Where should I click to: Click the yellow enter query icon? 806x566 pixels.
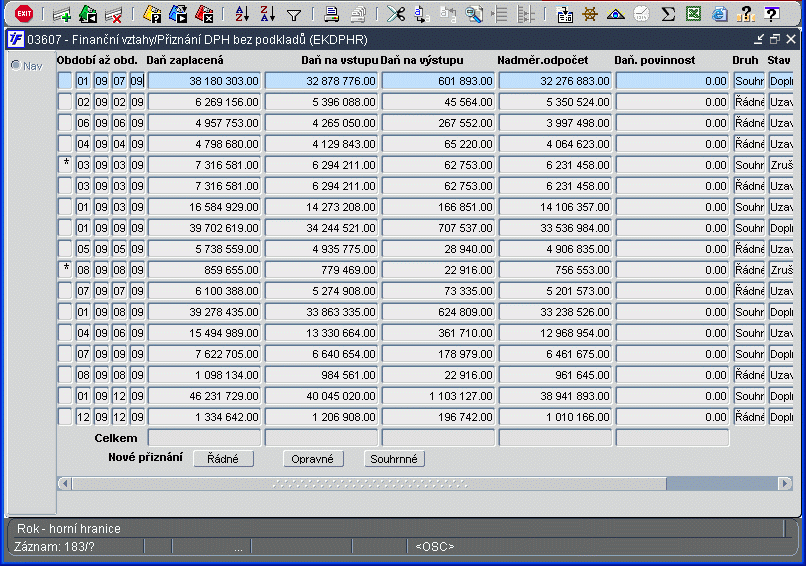coord(152,14)
